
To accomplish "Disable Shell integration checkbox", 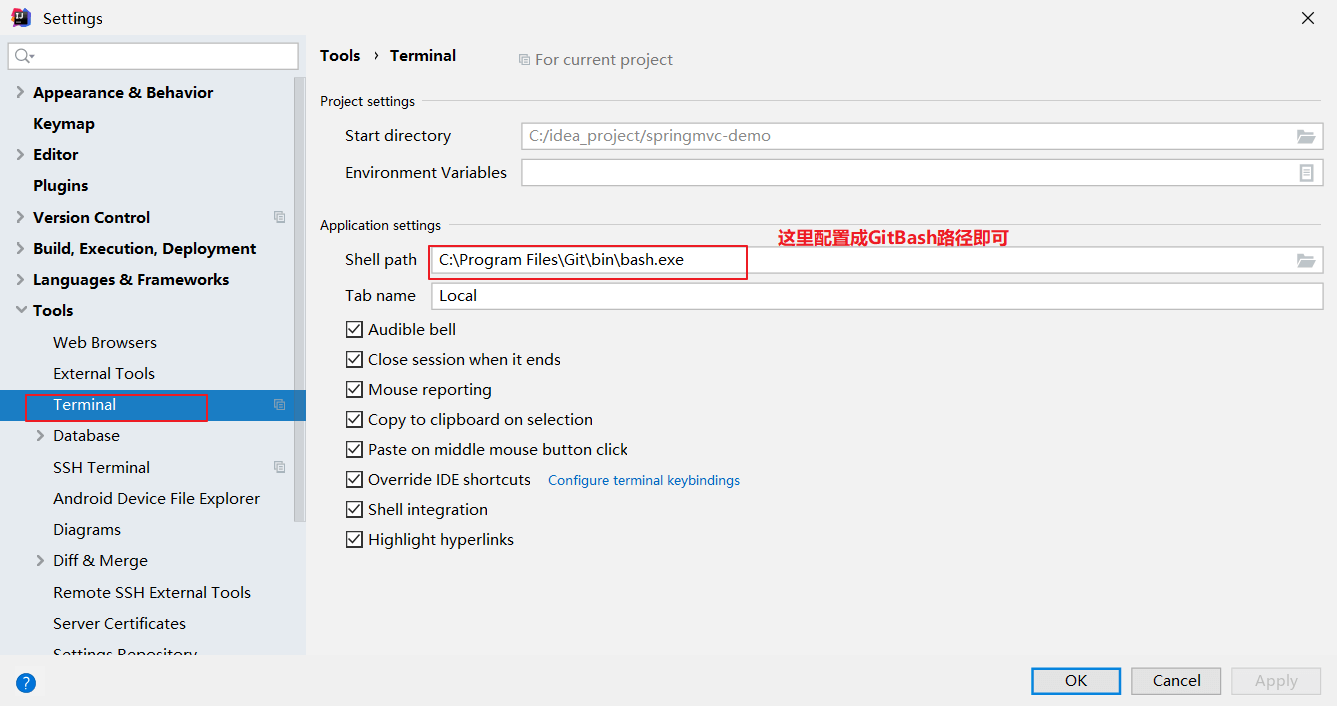I will pos(354,509).
